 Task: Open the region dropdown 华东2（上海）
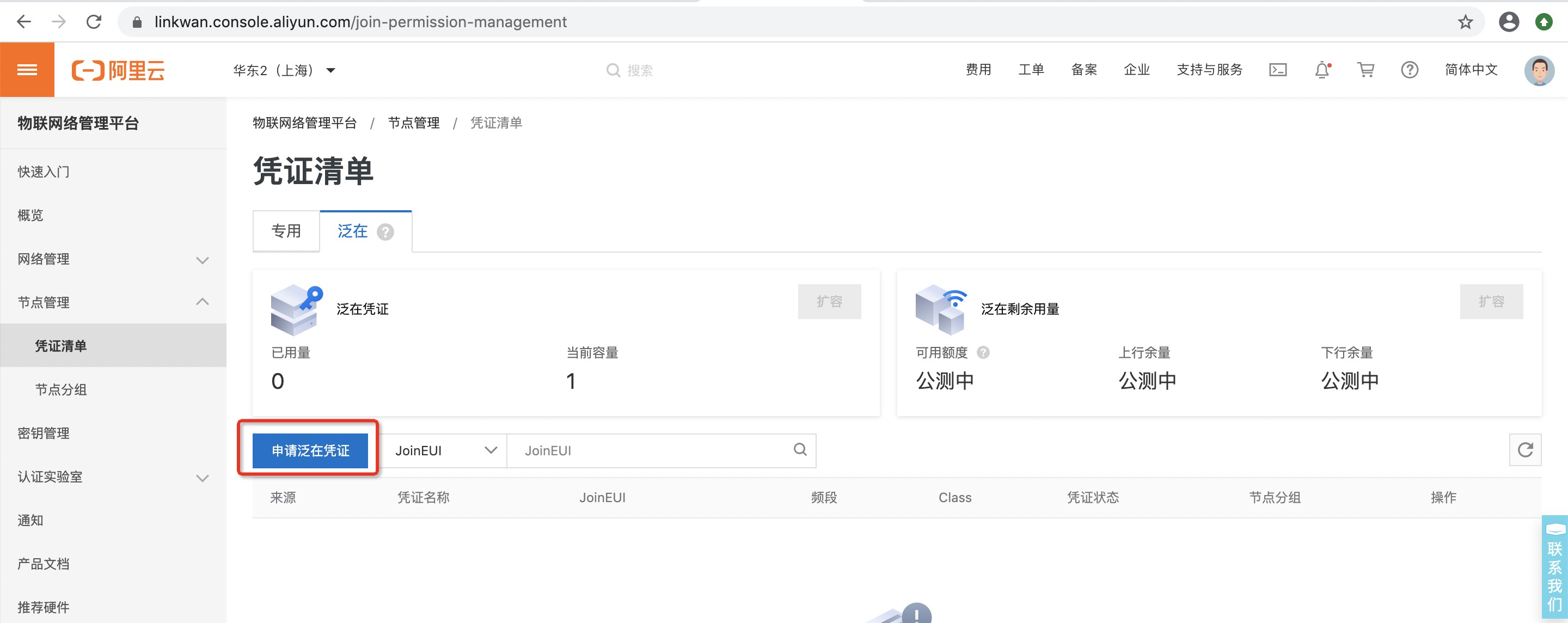[x=284, y=70]
